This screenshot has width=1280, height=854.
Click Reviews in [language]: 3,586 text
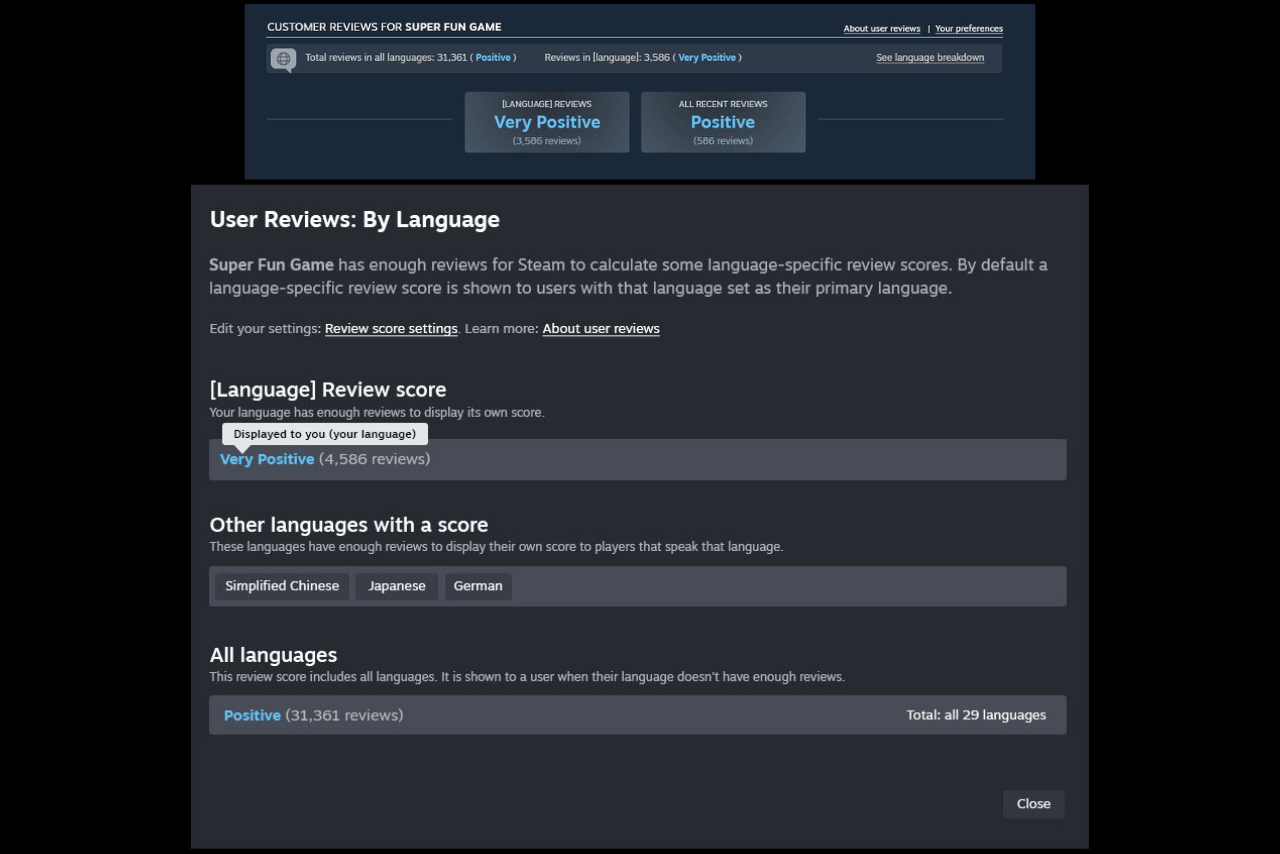point(643,58)
